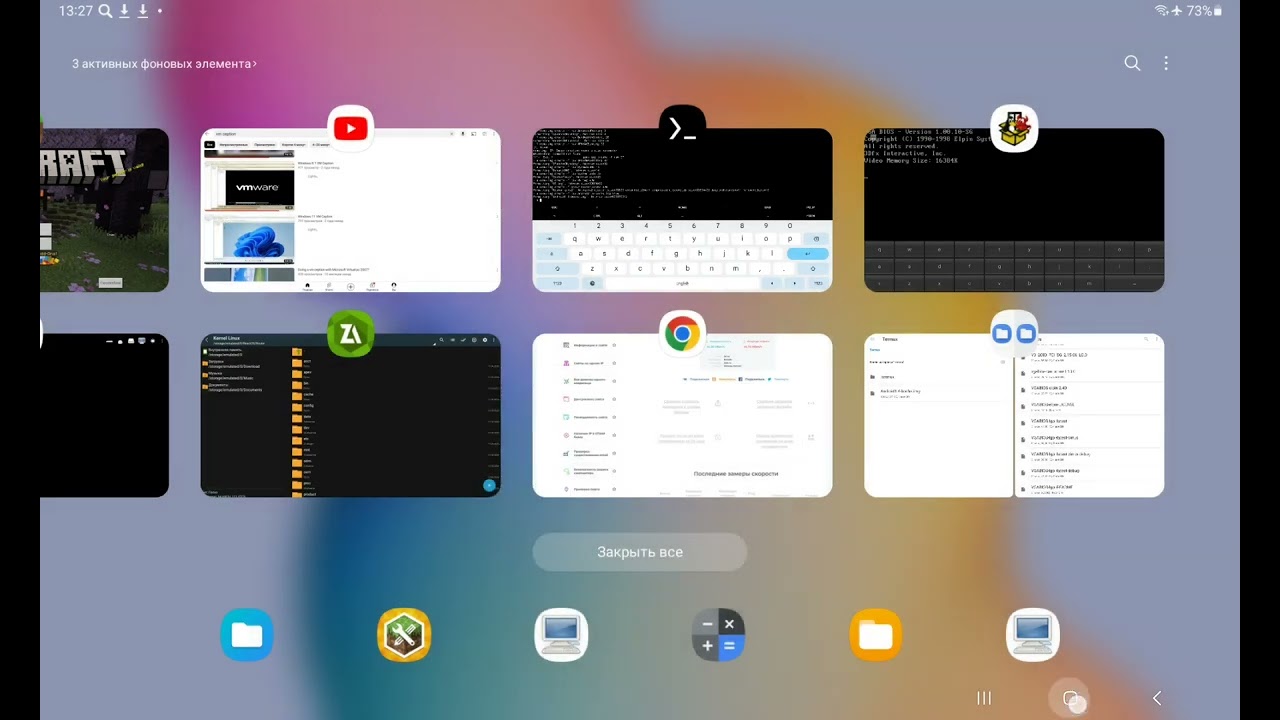Tap the home navigation button

tap(1071, 699)
